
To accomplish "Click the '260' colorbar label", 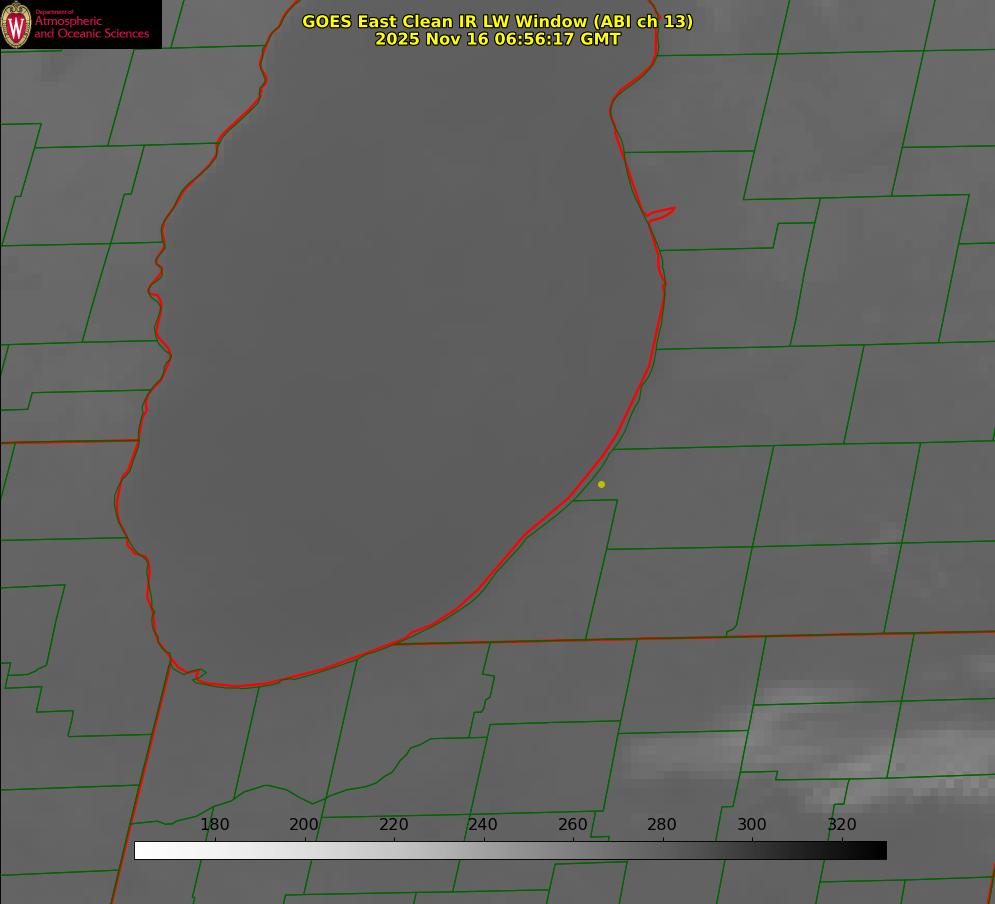I will pyautogui.click(x=572, y=824).
